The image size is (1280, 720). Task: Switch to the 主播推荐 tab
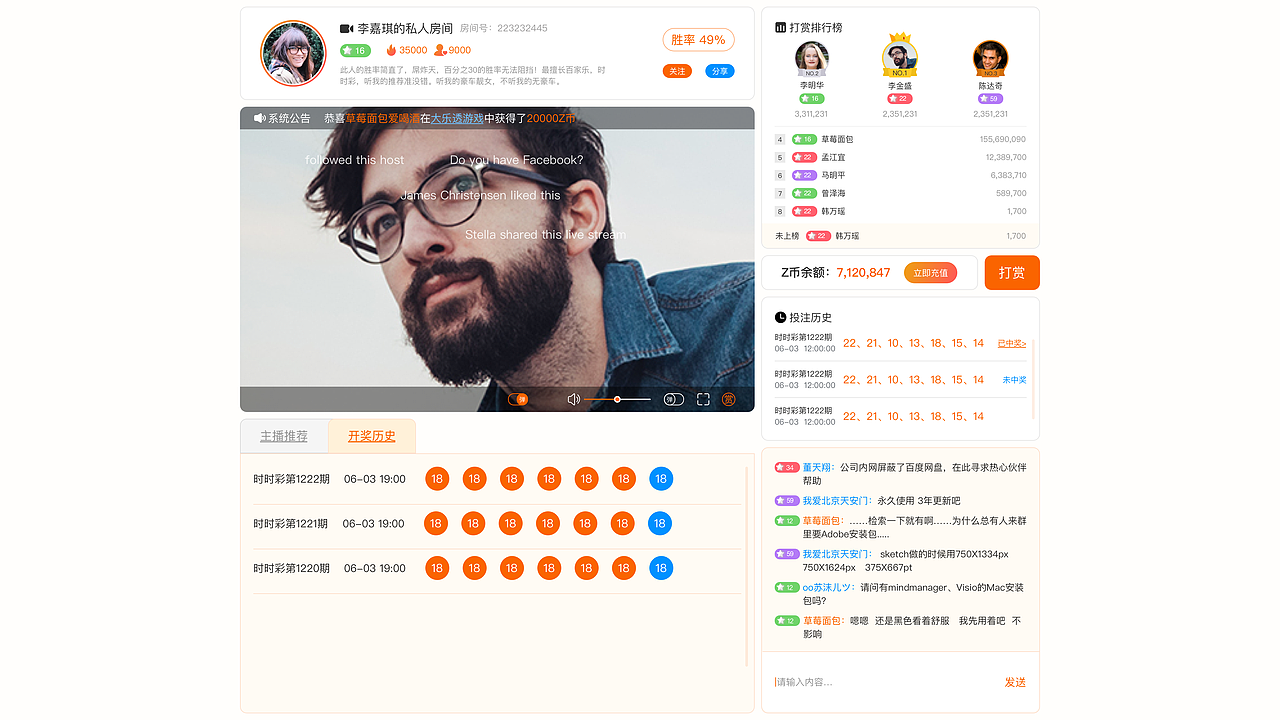tap(284, 436)
